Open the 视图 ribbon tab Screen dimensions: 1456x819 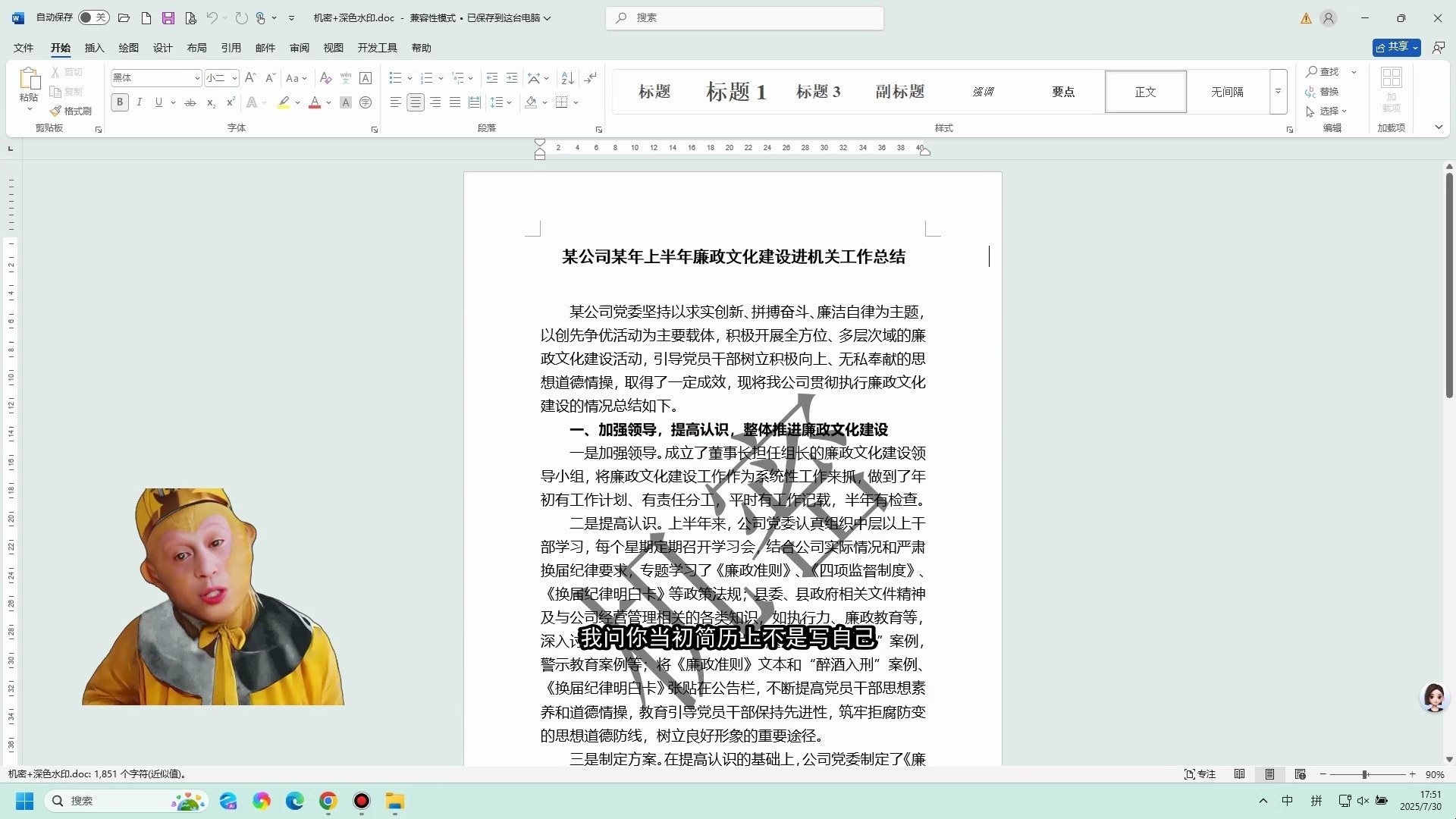333,47
